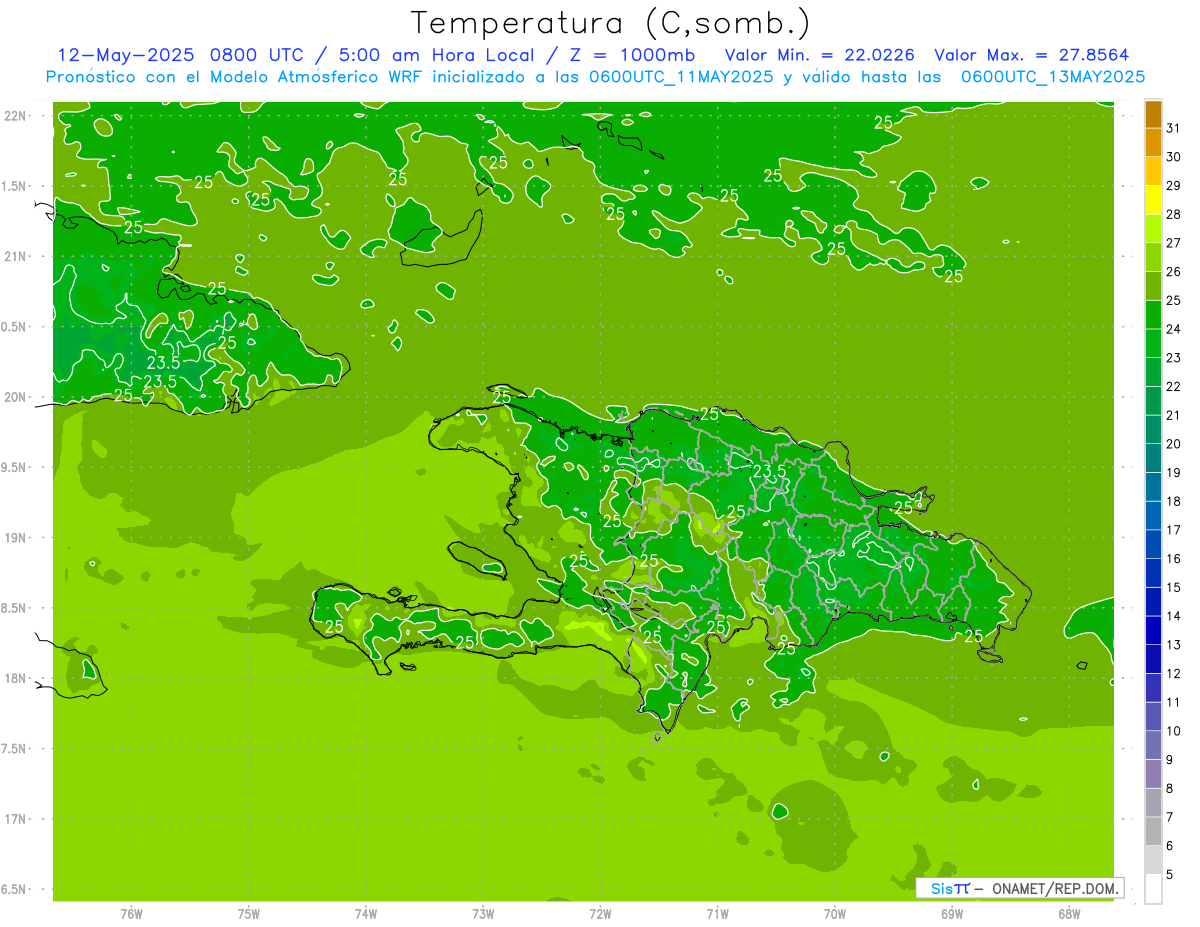Click the legend scale label "11"
This screenshot has width=1200, height=927.
tap(1174, 702)
